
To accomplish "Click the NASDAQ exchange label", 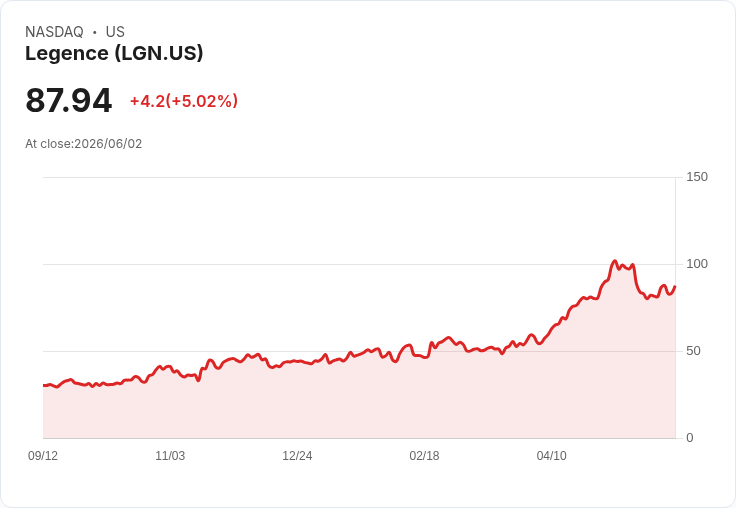I will tap(54, 32).
